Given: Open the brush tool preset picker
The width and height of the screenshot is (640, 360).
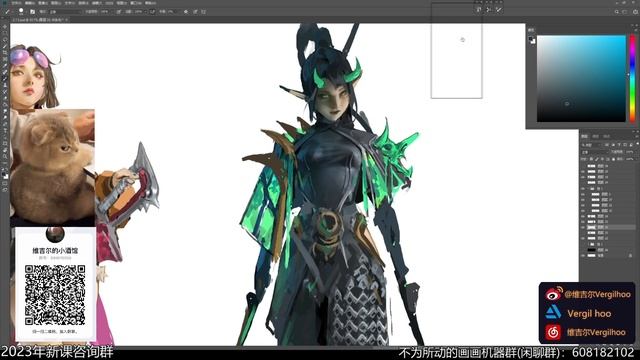Looking at the screenshot, I should pos(7,12).
